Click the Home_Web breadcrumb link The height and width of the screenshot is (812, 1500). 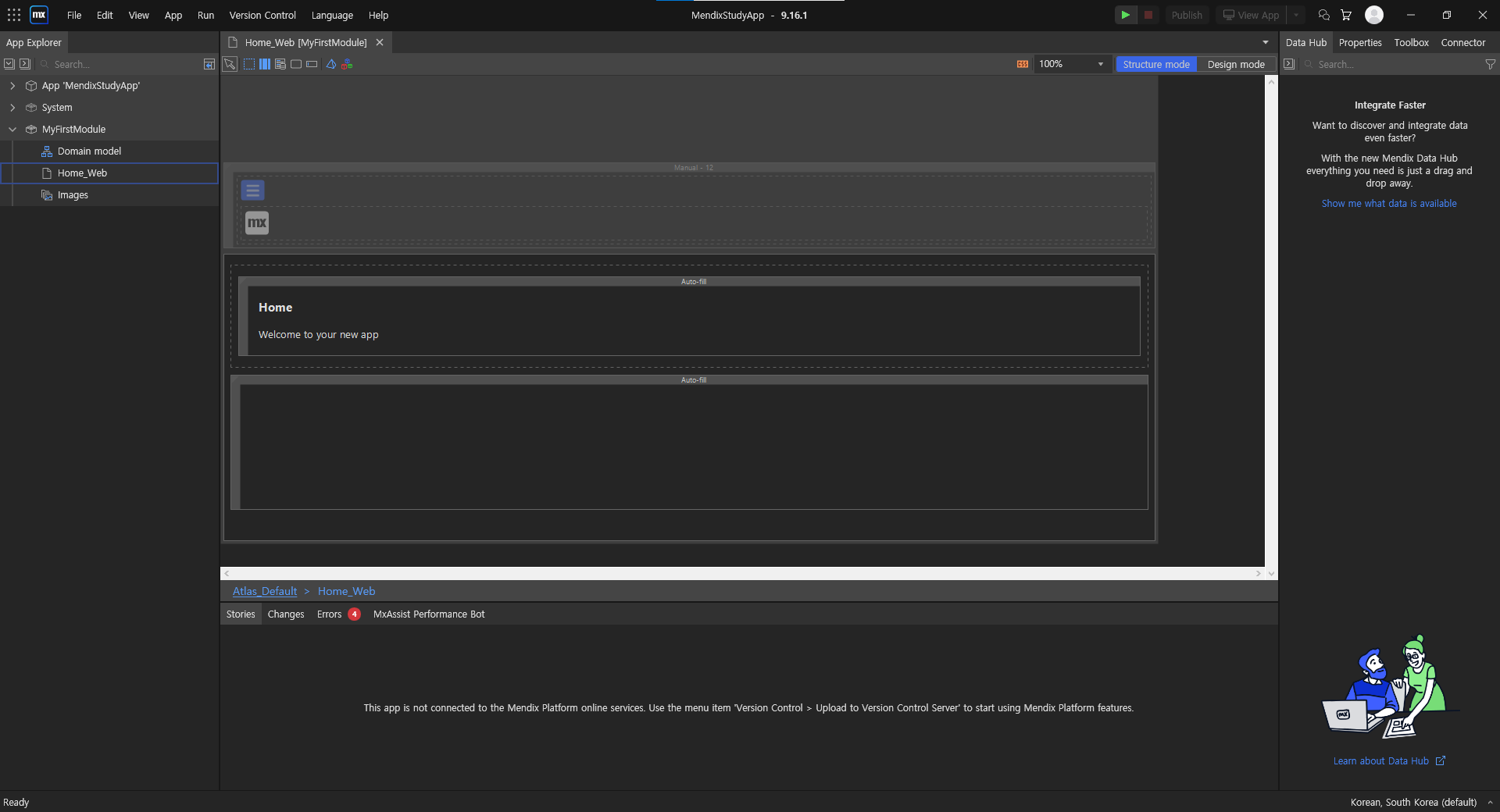[346, 591]
